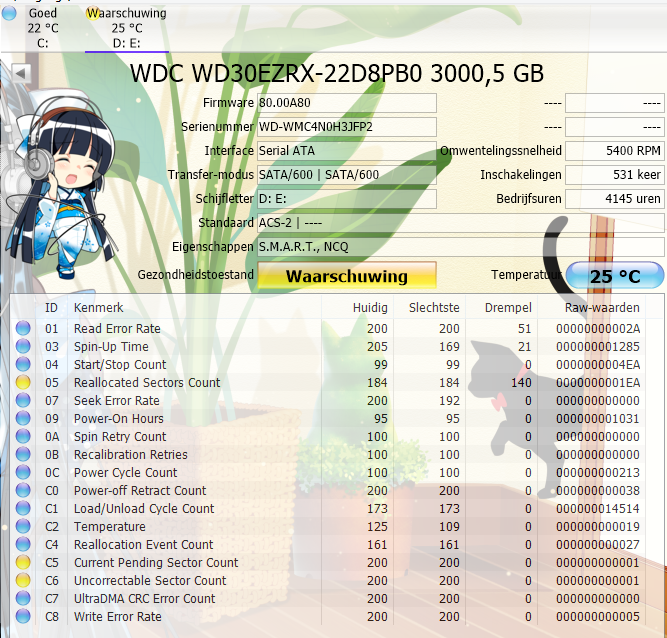The height and width of the screenshot is (638, 667).
Task: Select the Seek Error Rate row text
Action: [117, 400]
